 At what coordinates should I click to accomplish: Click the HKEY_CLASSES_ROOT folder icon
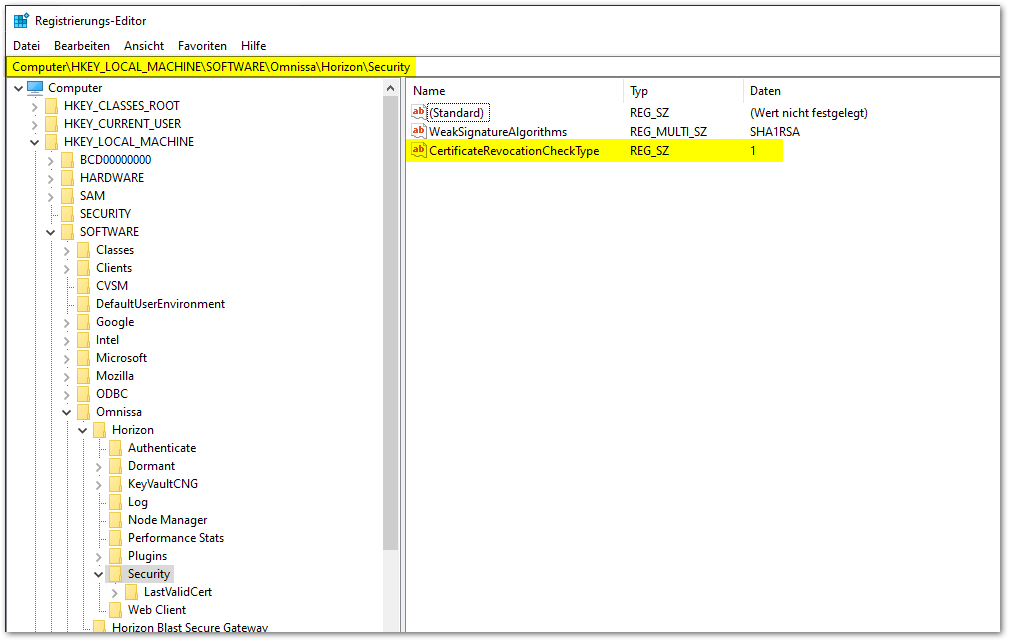(52, 106)
